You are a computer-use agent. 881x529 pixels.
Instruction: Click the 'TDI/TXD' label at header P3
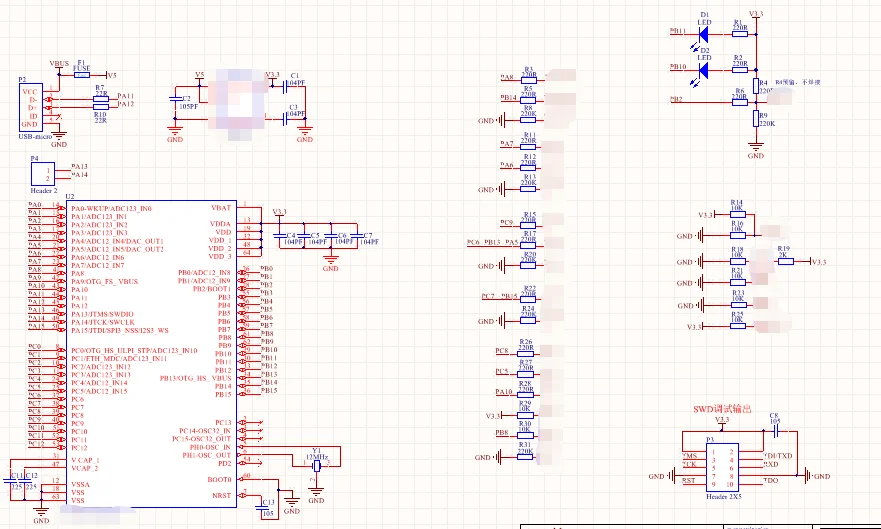pyautogui.click(x=778, y=455)
